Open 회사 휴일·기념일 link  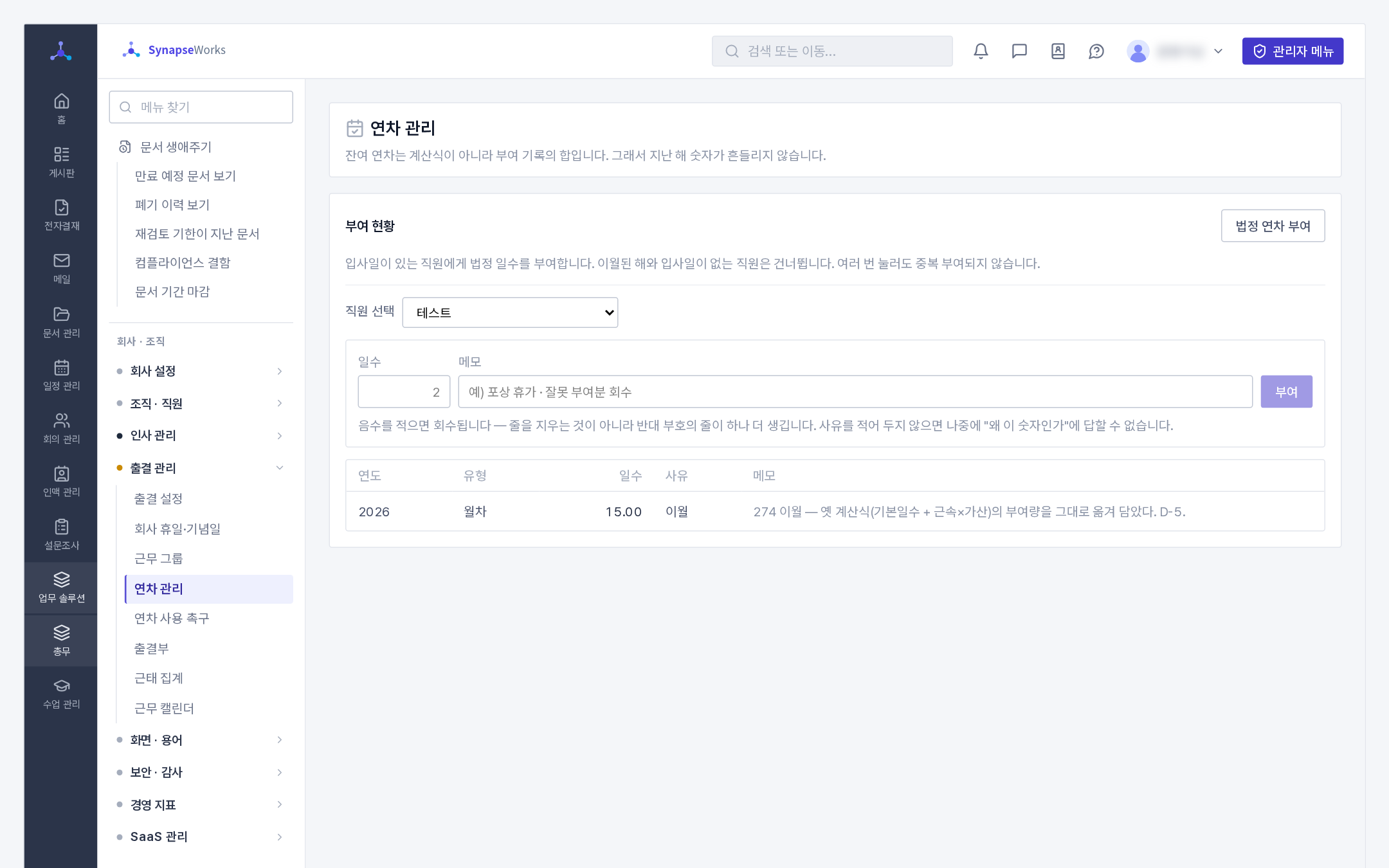209,529
